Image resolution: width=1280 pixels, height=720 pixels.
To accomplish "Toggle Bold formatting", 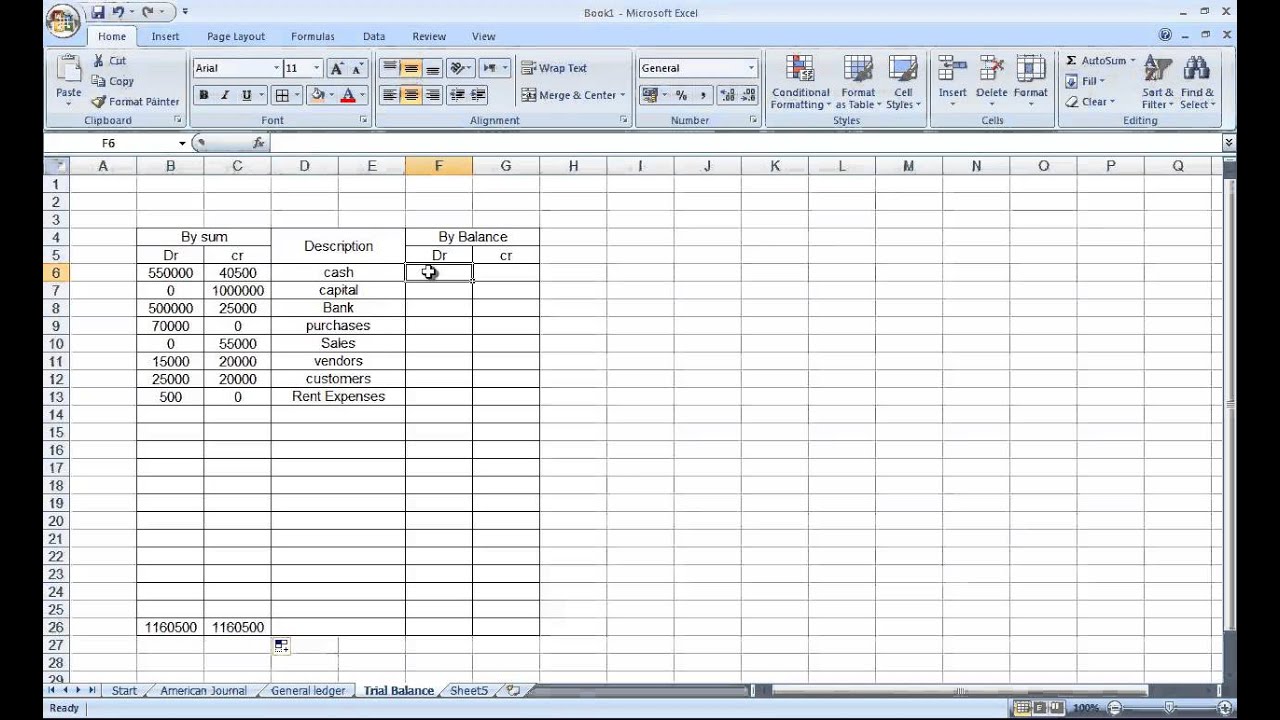I will point(204,95).
